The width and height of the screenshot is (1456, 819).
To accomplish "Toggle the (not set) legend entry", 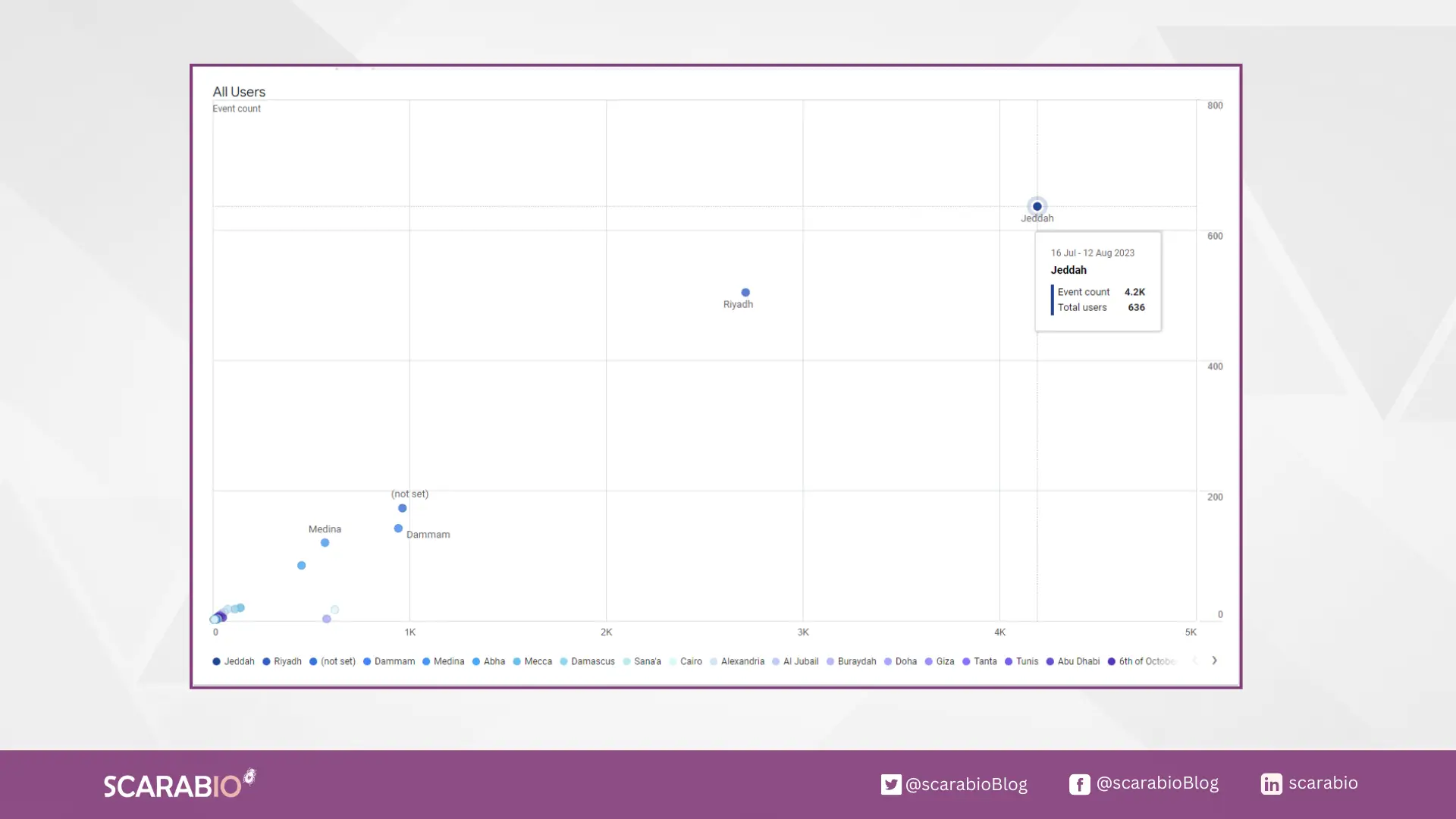I will 332,661.
